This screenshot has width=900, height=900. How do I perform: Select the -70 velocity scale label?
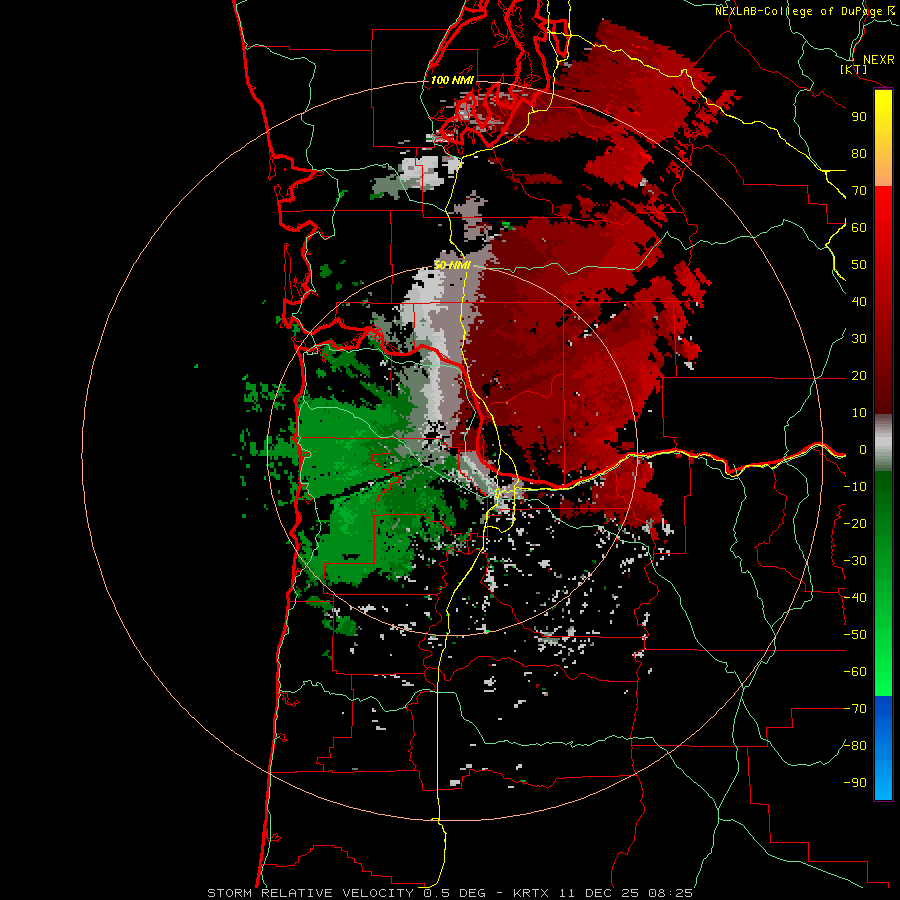pyautogui.click(x=855, y=709)
